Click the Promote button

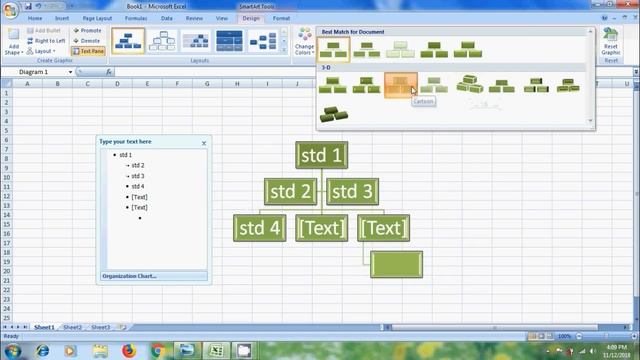pos(87,31)
